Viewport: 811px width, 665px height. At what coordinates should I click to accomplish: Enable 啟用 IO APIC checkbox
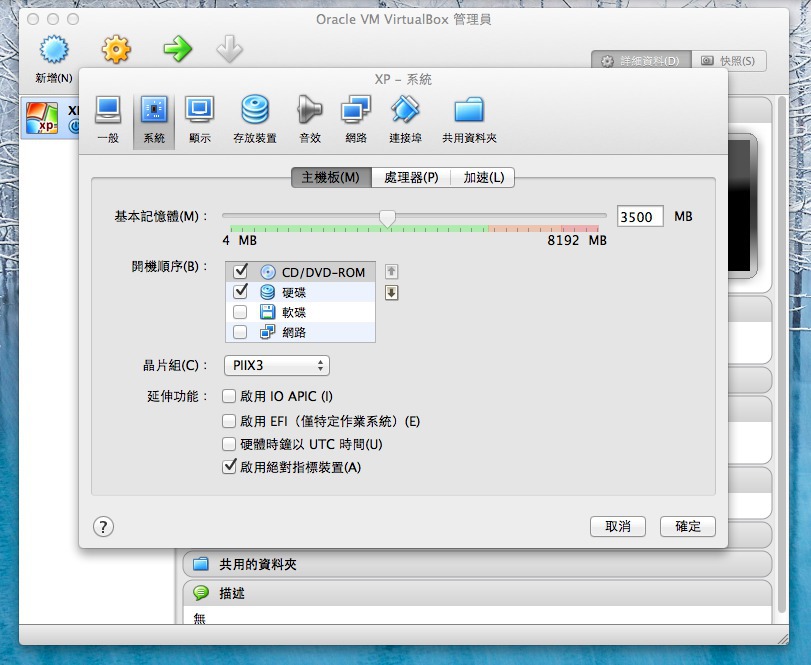coord(229,396)
